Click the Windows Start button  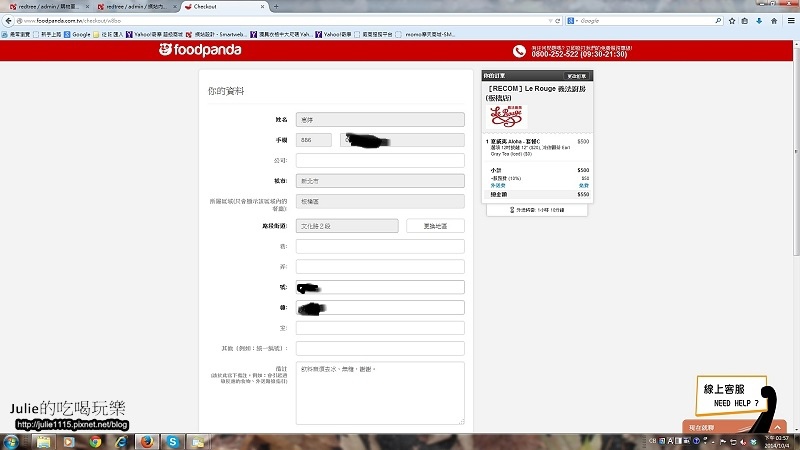point(10,441)
